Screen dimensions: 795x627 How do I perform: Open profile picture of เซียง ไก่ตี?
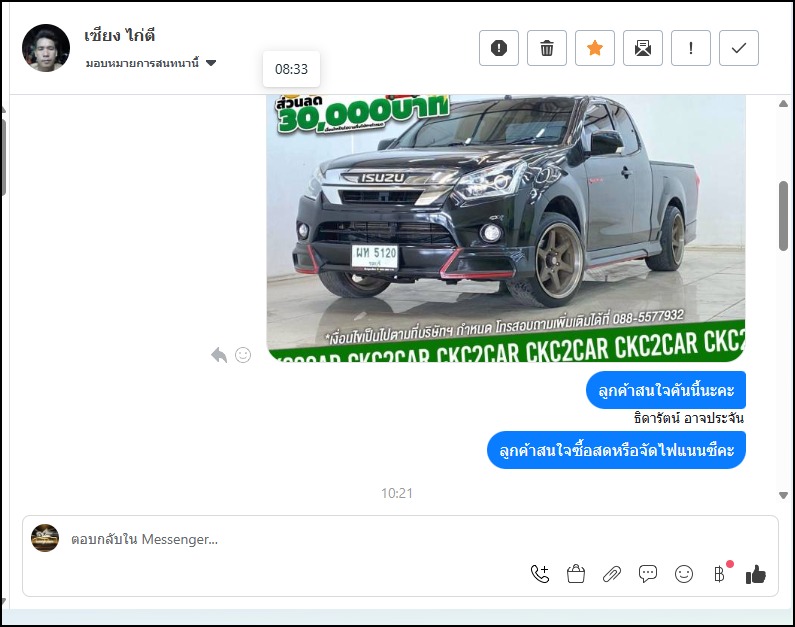46,48
